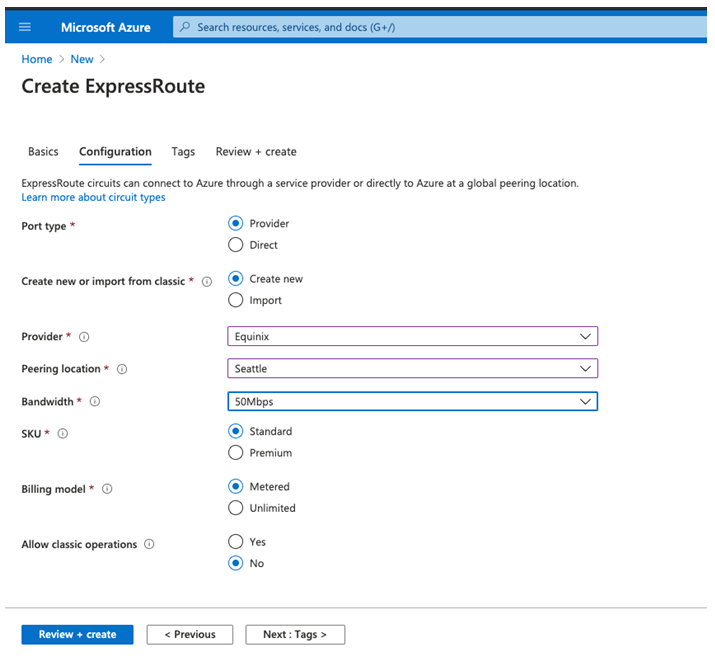This screenshot has width=715, height=661.
Task: Pick Metered billing model
Action: (x=236, y=486)
